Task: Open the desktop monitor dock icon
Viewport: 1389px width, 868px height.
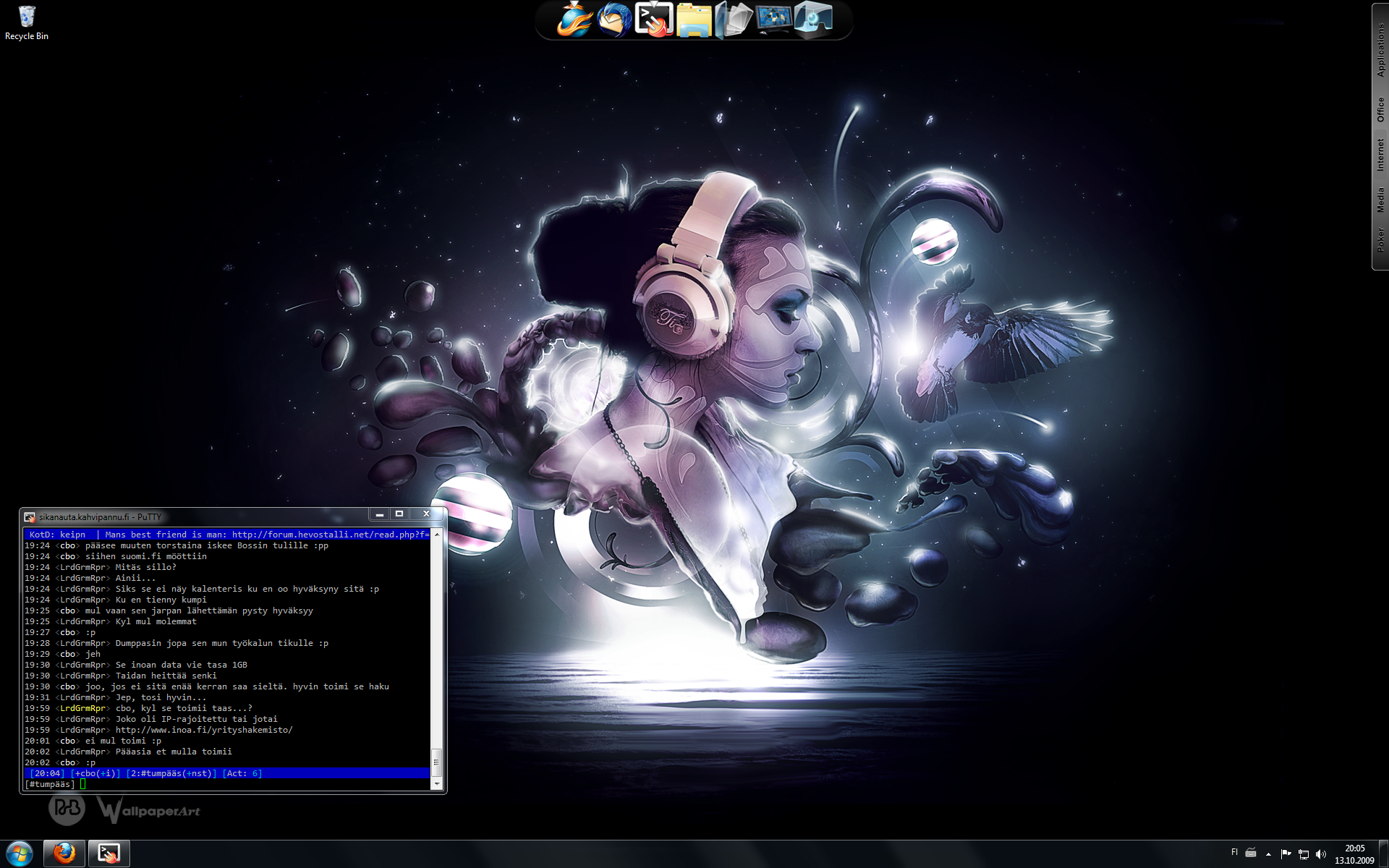Action: pyautogui.click(x=773, y=20)
